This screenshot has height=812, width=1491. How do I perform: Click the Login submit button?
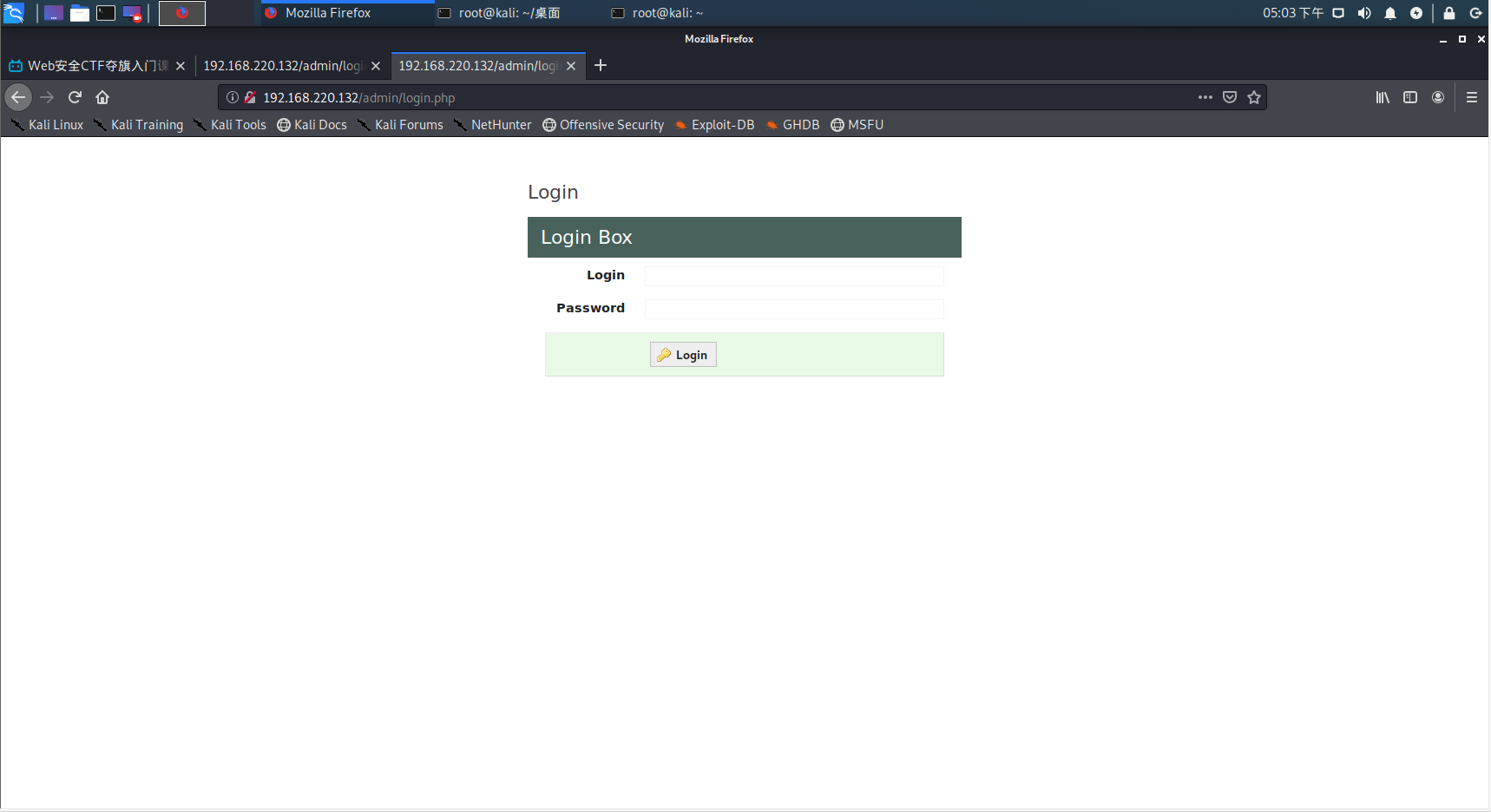(x=683, y=355)
